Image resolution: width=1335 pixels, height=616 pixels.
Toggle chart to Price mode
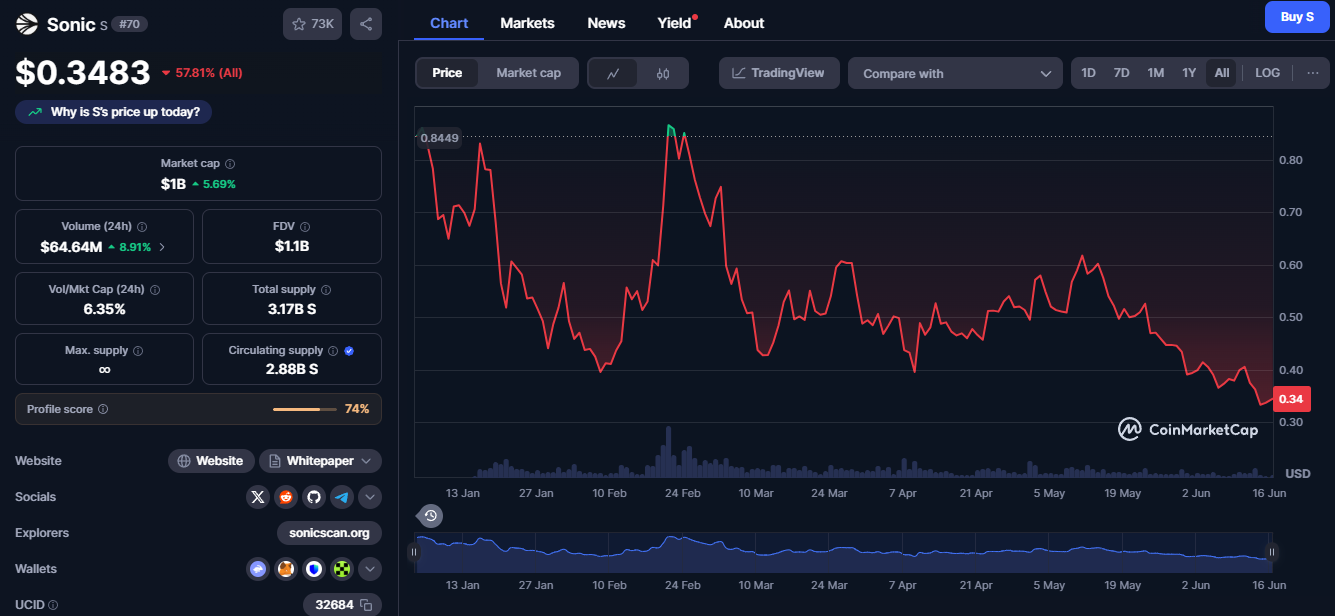click(447, 73)
